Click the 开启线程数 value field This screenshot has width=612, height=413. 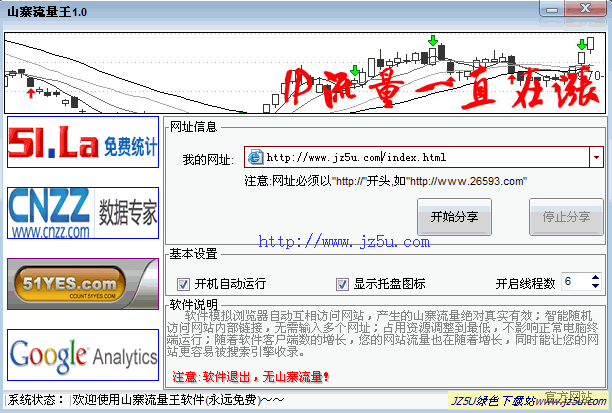coord(575,281)
